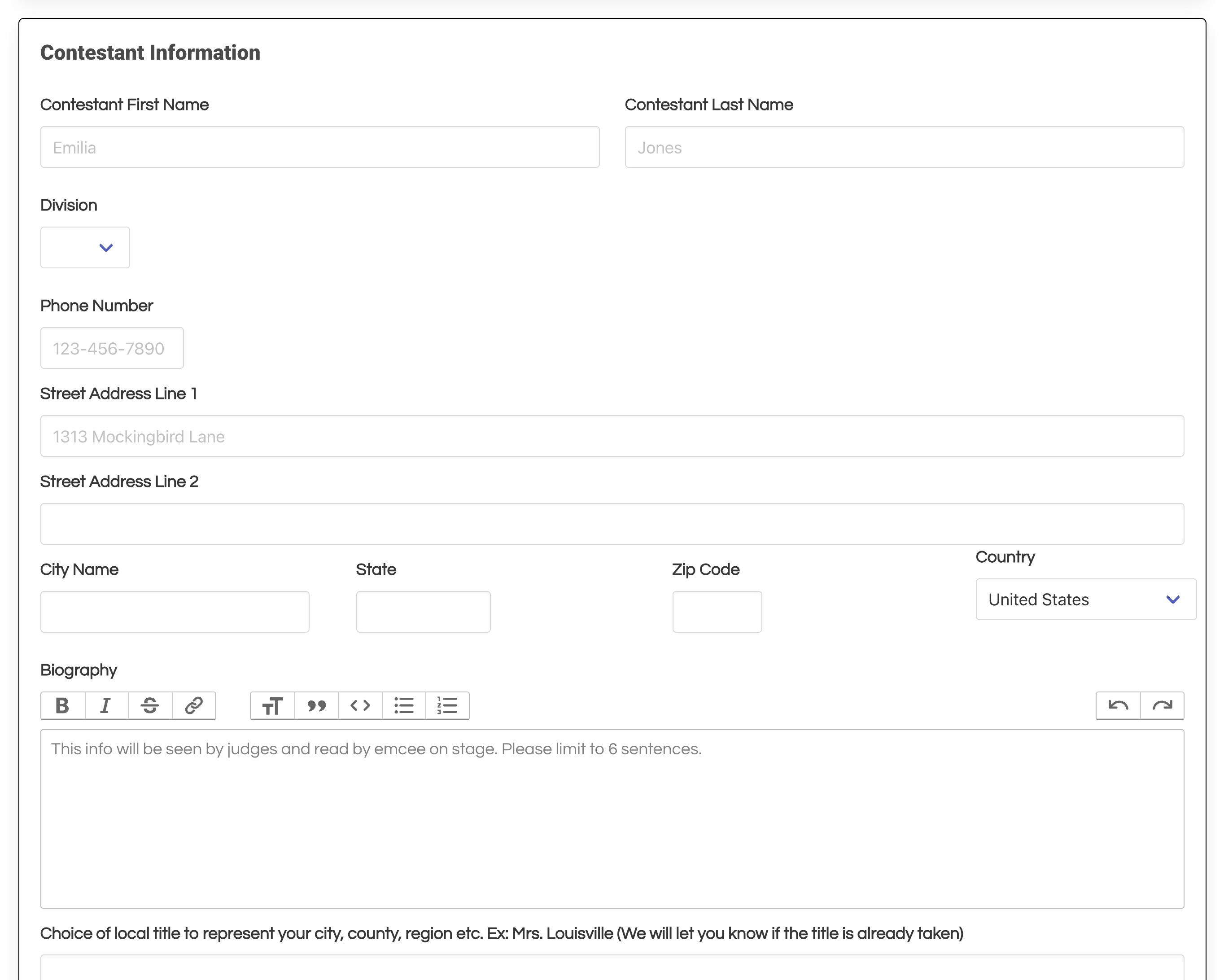
Task: Insert a hyperlink via link icon
Action: 193,706
